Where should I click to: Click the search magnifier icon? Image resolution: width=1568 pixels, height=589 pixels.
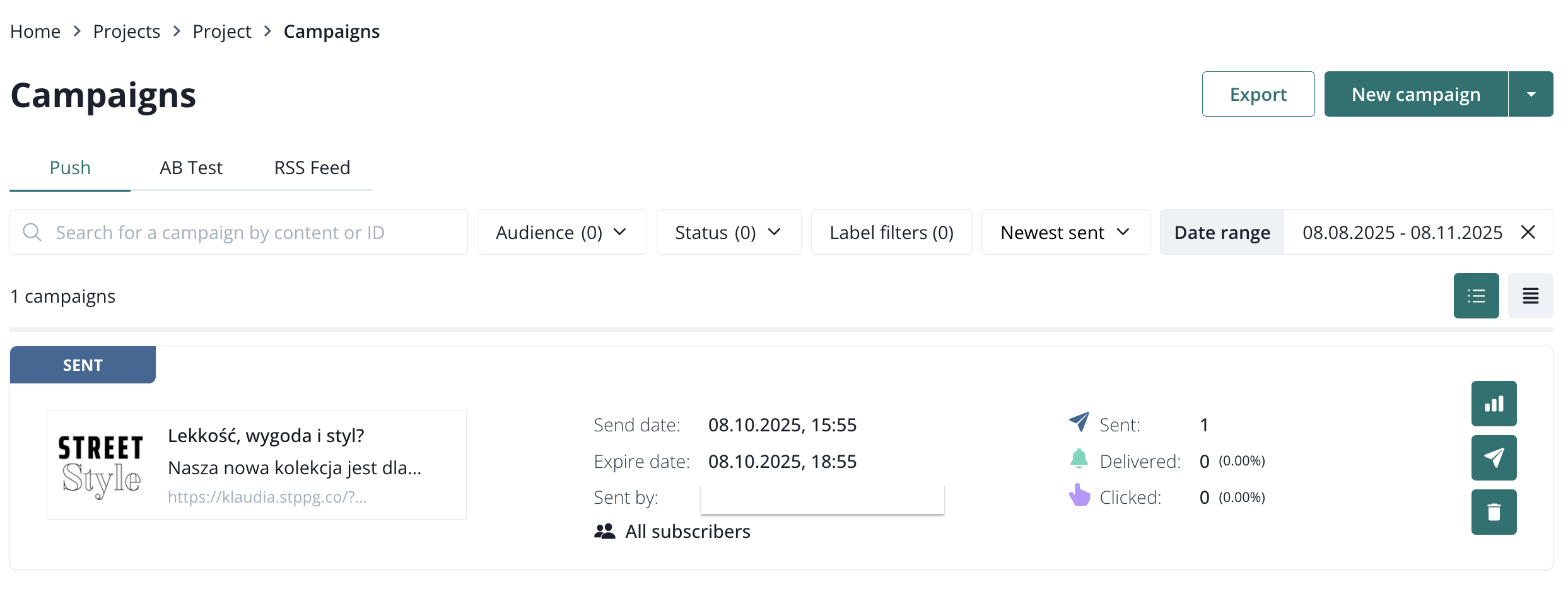pyautogui.click(x=32, y=232)
